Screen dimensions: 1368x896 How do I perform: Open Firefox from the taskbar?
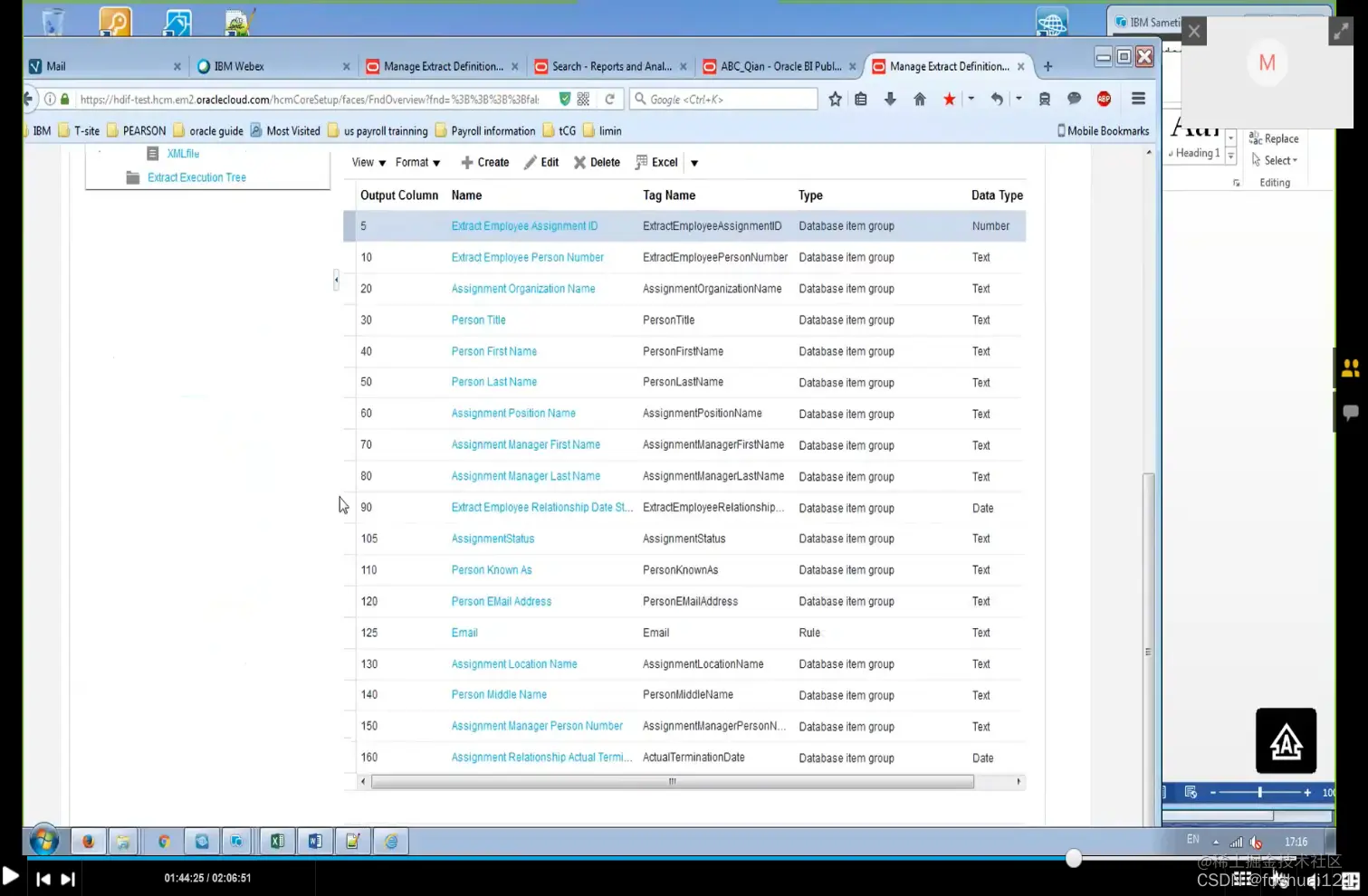[88, 842]
